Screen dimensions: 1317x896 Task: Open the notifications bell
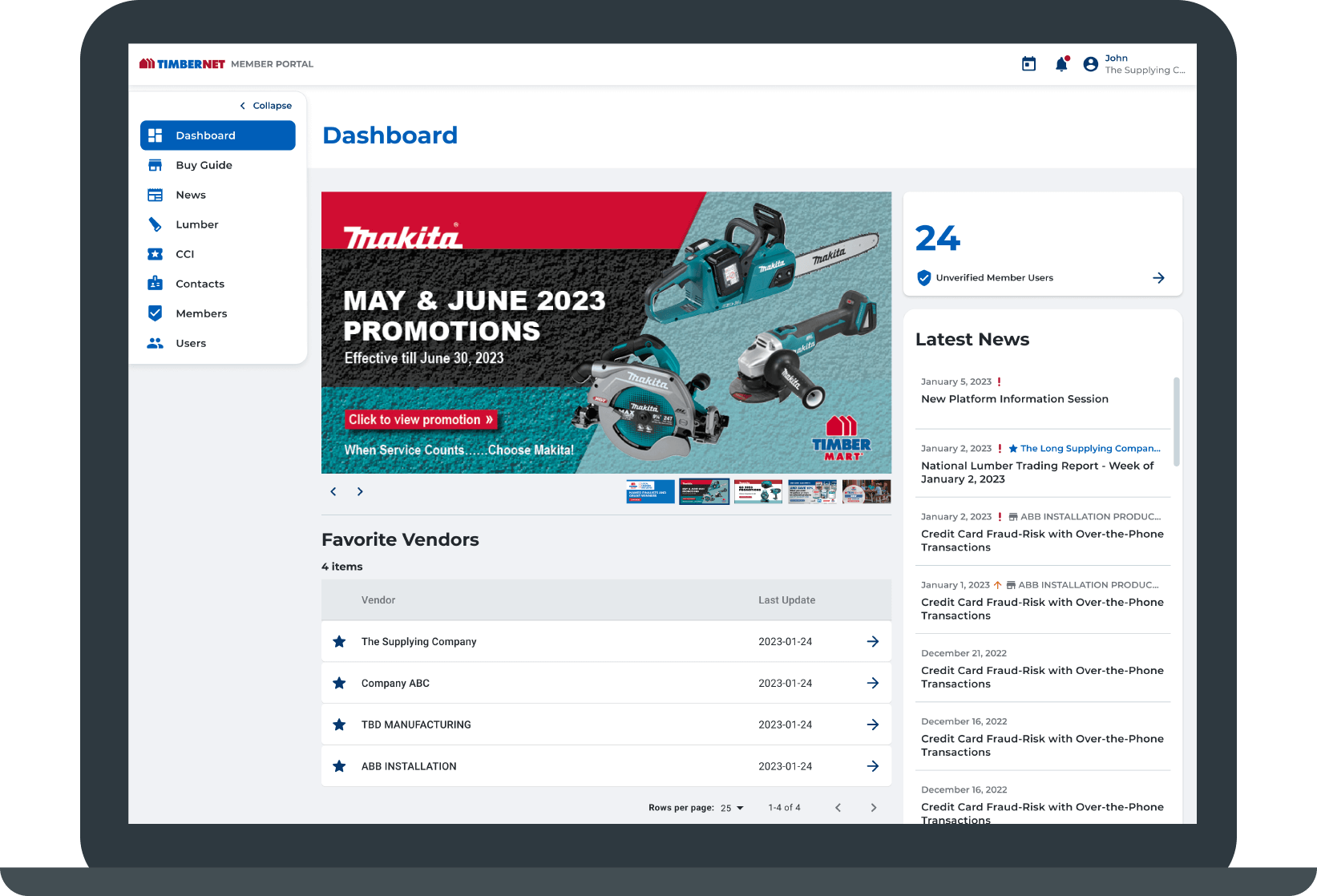pyautogui.click(x=1061, y=64)
